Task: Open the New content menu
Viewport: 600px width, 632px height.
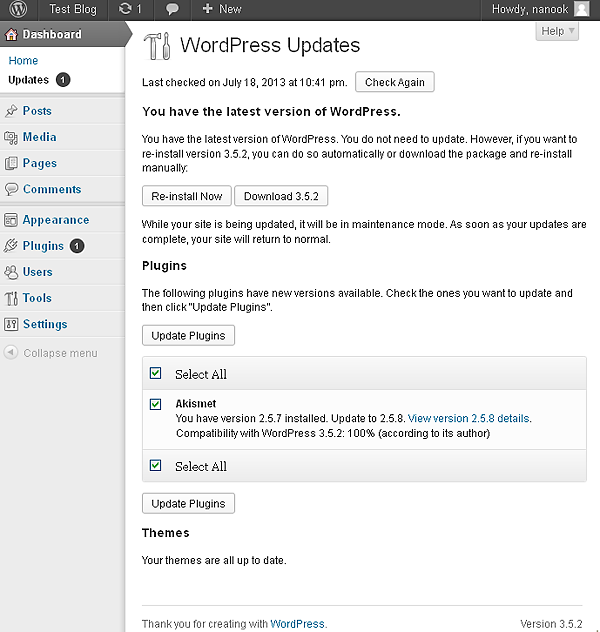Action: (222, 9)
